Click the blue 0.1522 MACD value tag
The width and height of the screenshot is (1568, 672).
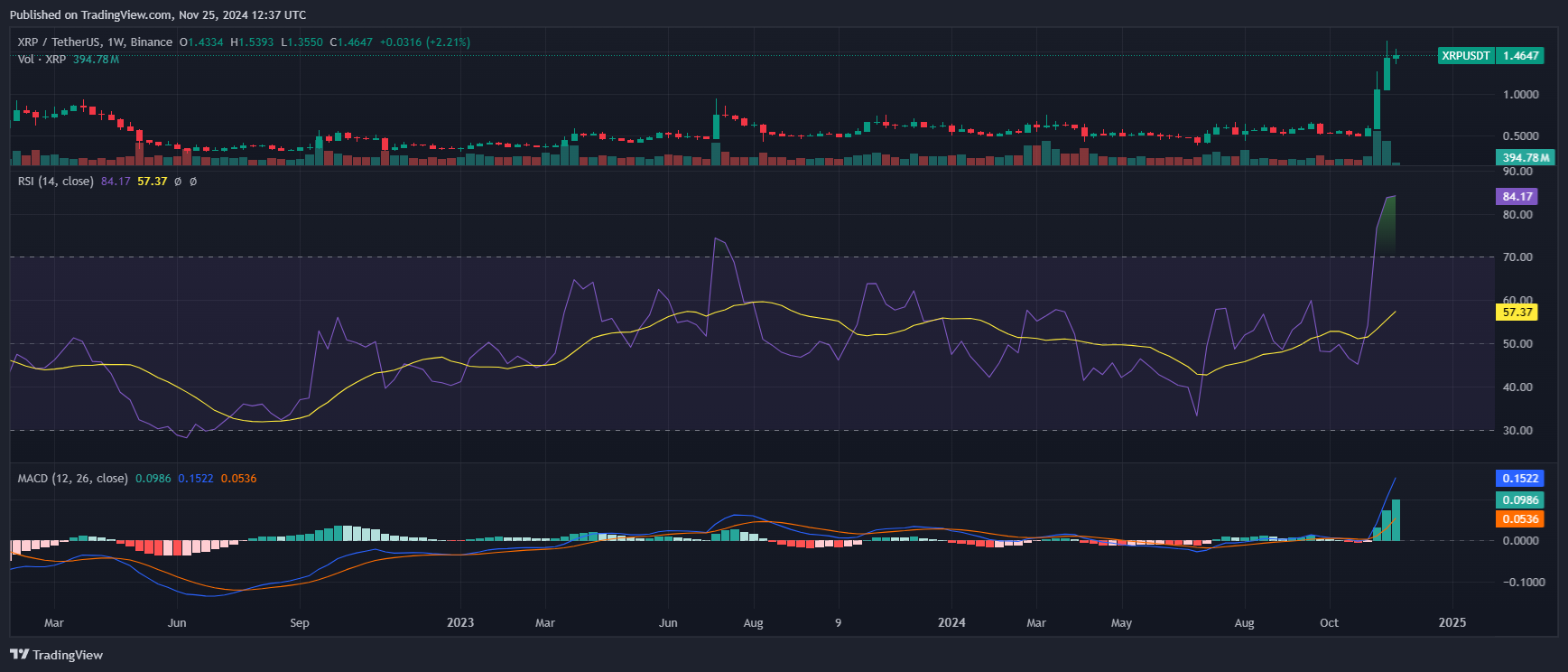click(1520, 479)
